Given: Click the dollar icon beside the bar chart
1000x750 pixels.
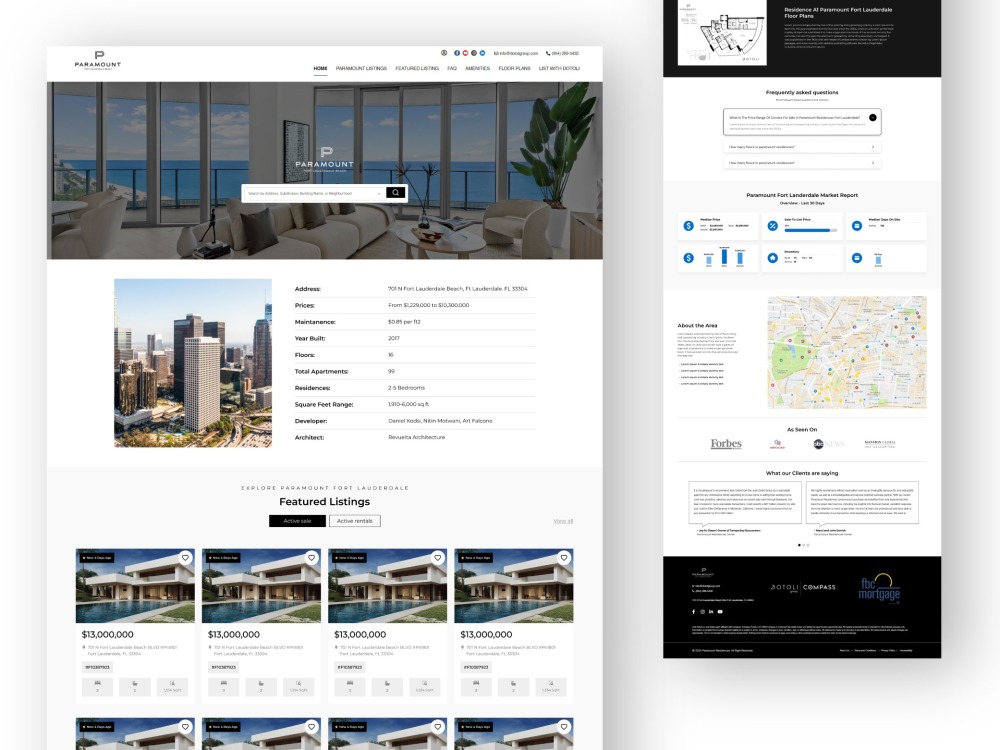Looking at the screenshot, I should coord(689,258).
